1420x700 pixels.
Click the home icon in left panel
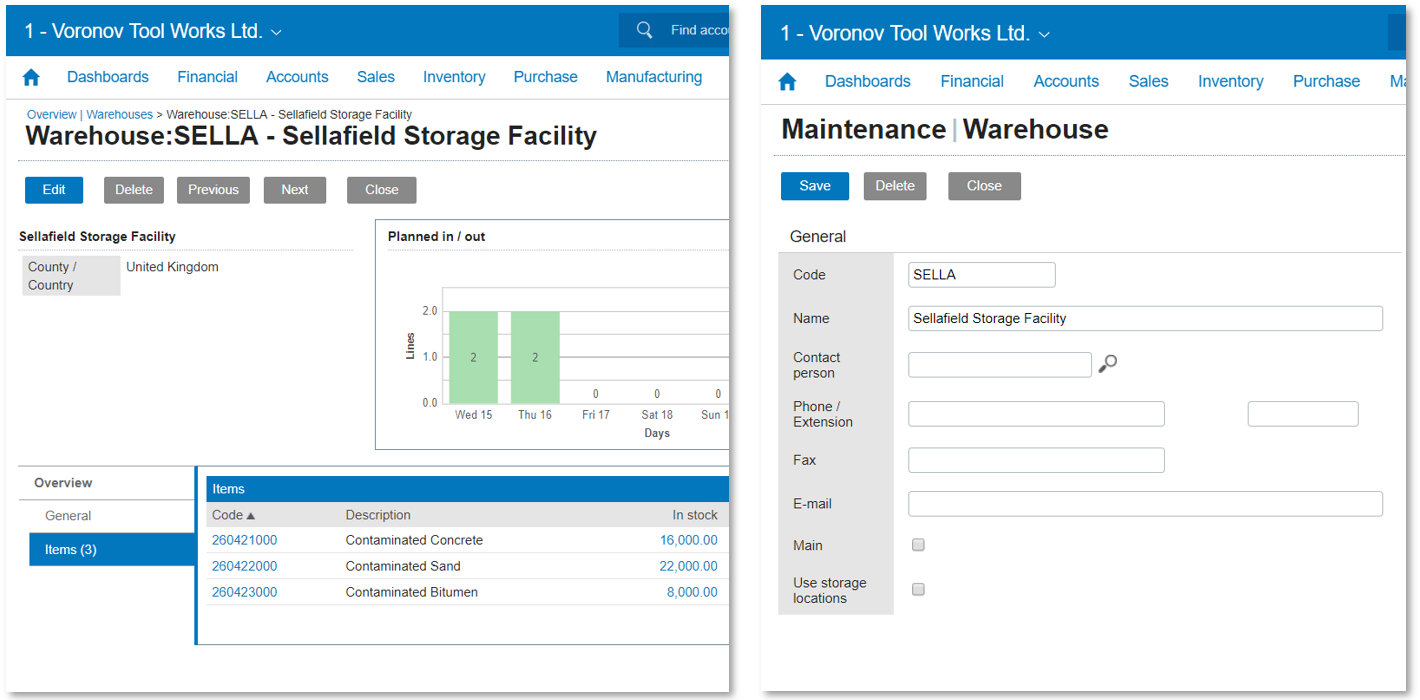pyautogui.click(x=31, y=77)
